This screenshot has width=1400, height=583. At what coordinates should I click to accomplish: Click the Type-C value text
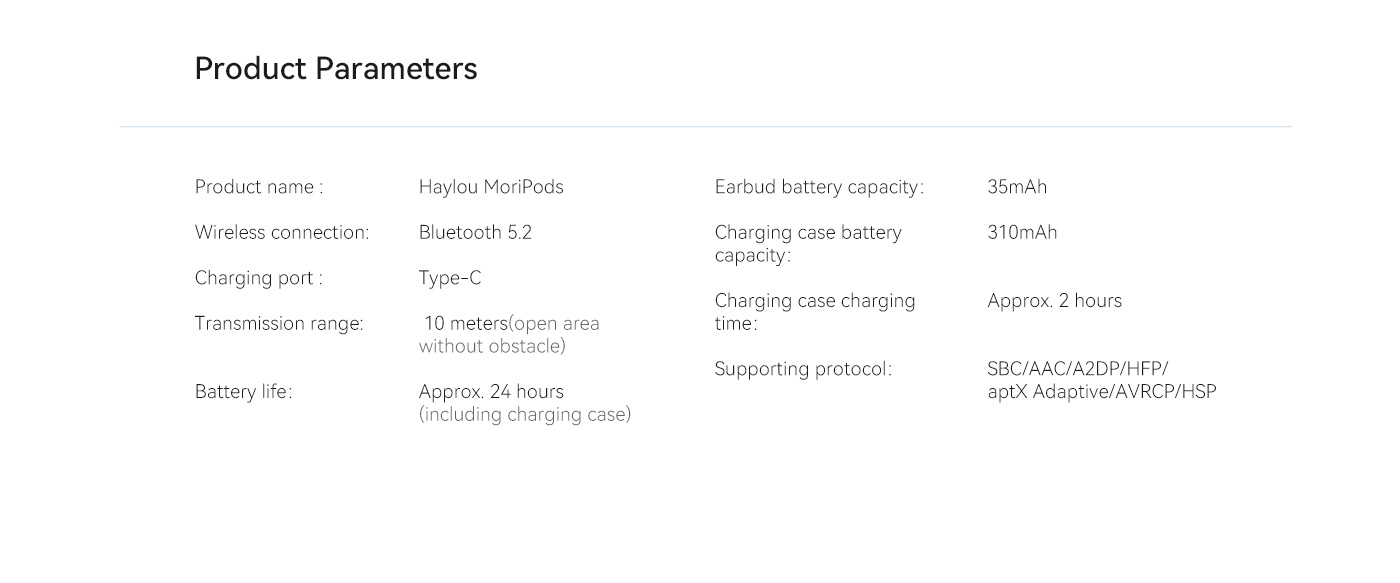coord(450,278)
